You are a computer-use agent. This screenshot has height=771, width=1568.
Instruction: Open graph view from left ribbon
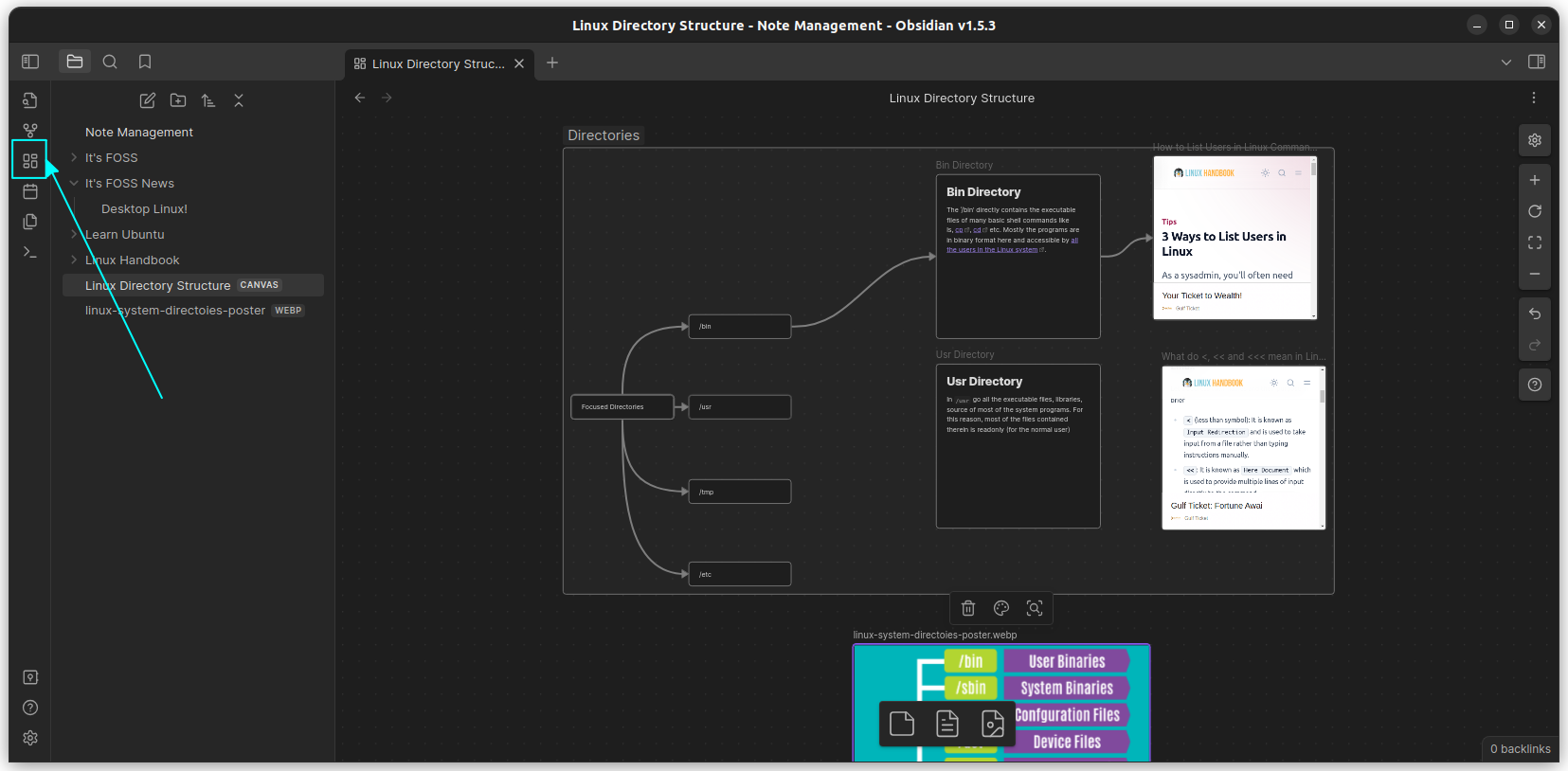click(30, 131)
